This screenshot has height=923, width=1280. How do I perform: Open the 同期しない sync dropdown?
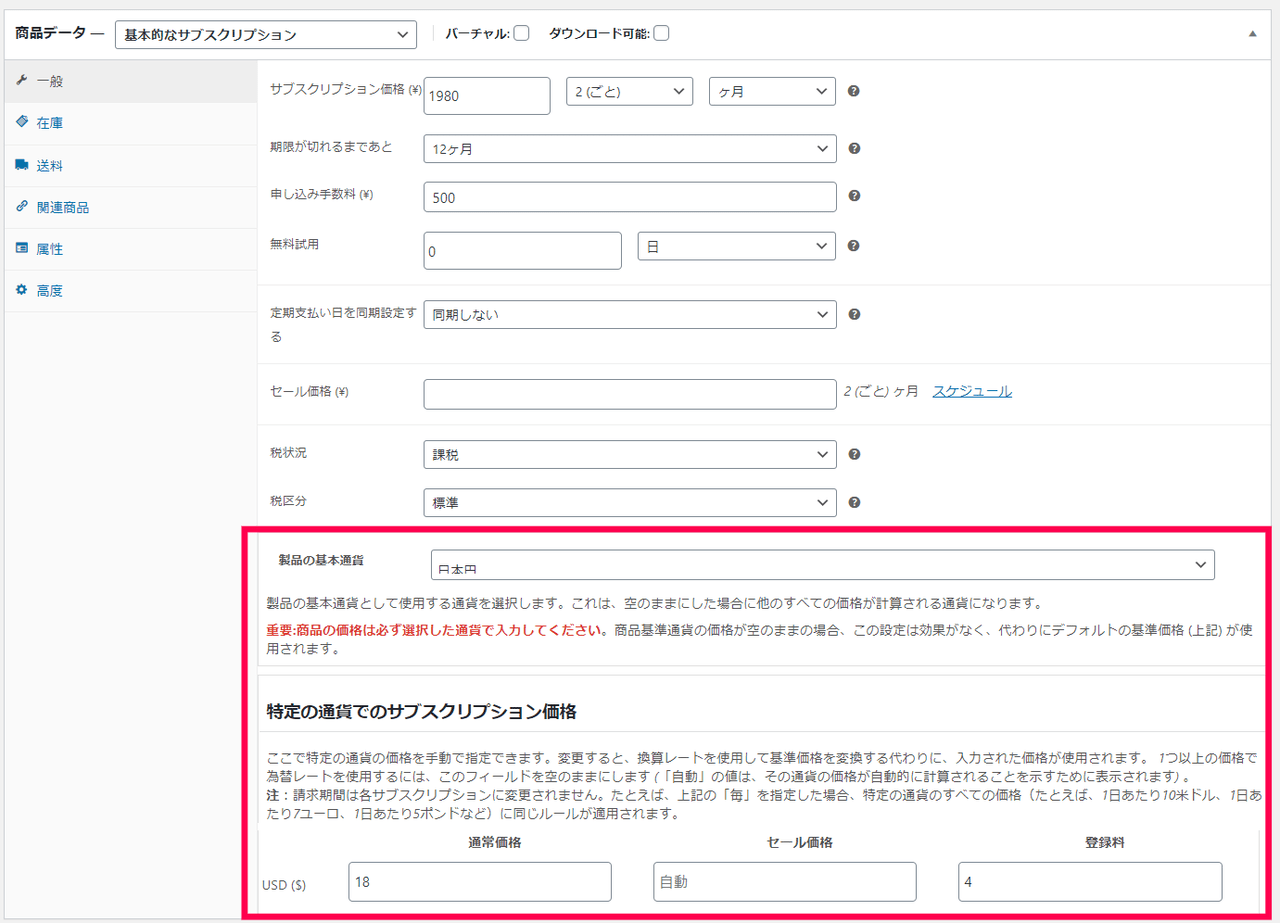[x=630, y=314]
